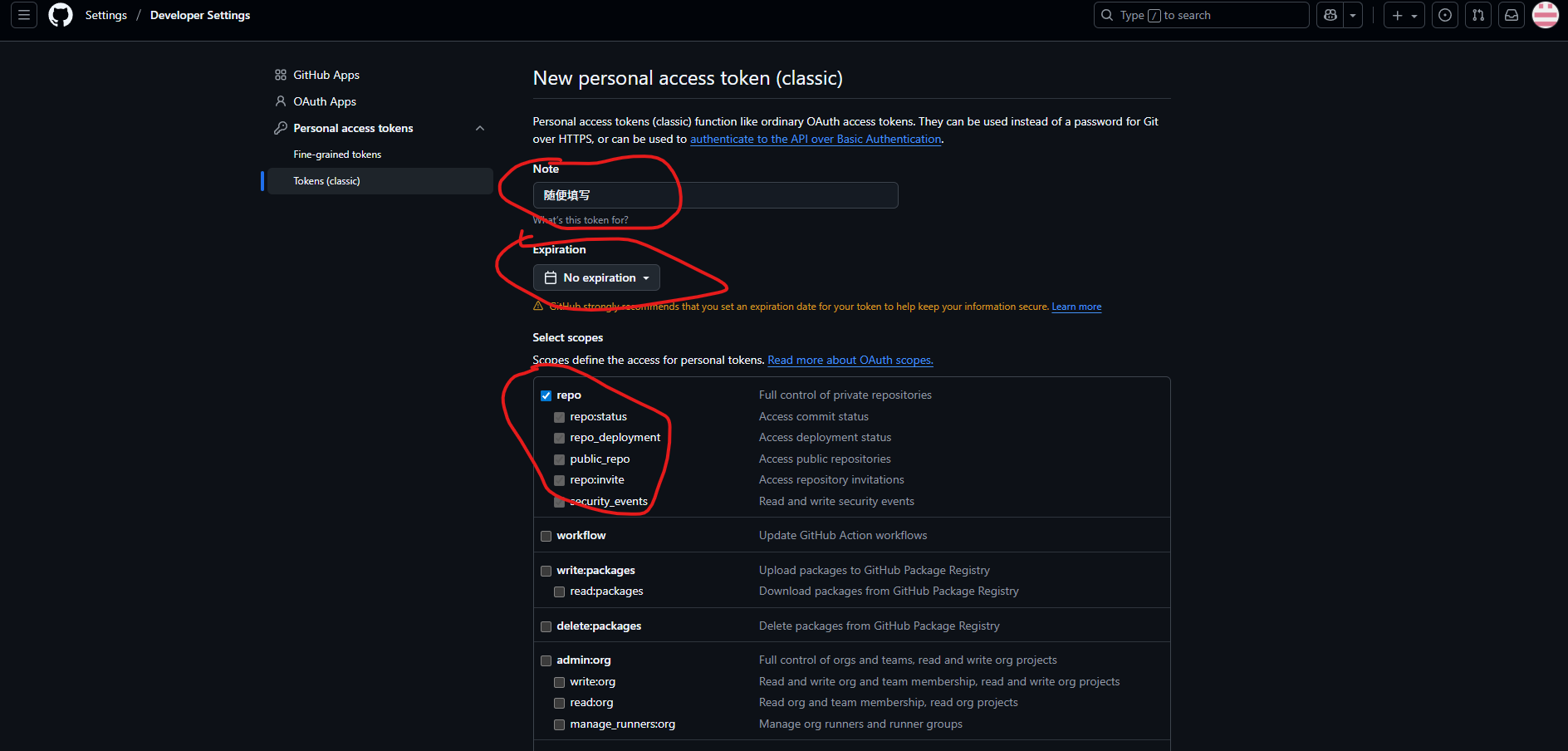1568x751 pixels.
Task: Check the write:packages scope
Action: click(546, 571)
